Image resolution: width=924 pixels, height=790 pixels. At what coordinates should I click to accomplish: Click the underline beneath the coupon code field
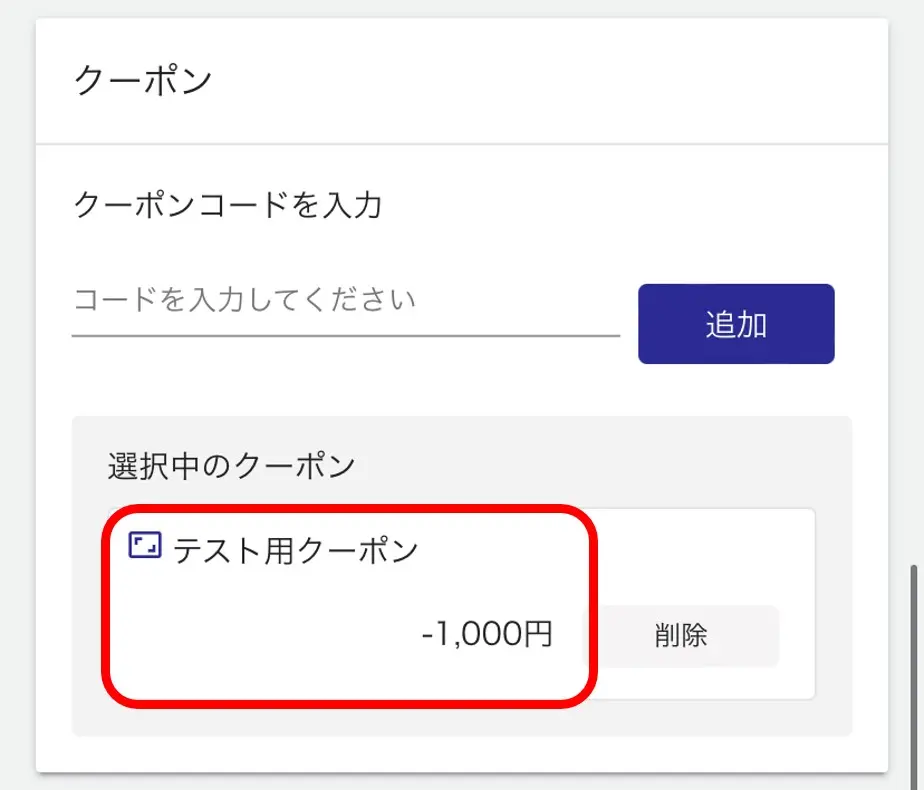pos(345,336)
